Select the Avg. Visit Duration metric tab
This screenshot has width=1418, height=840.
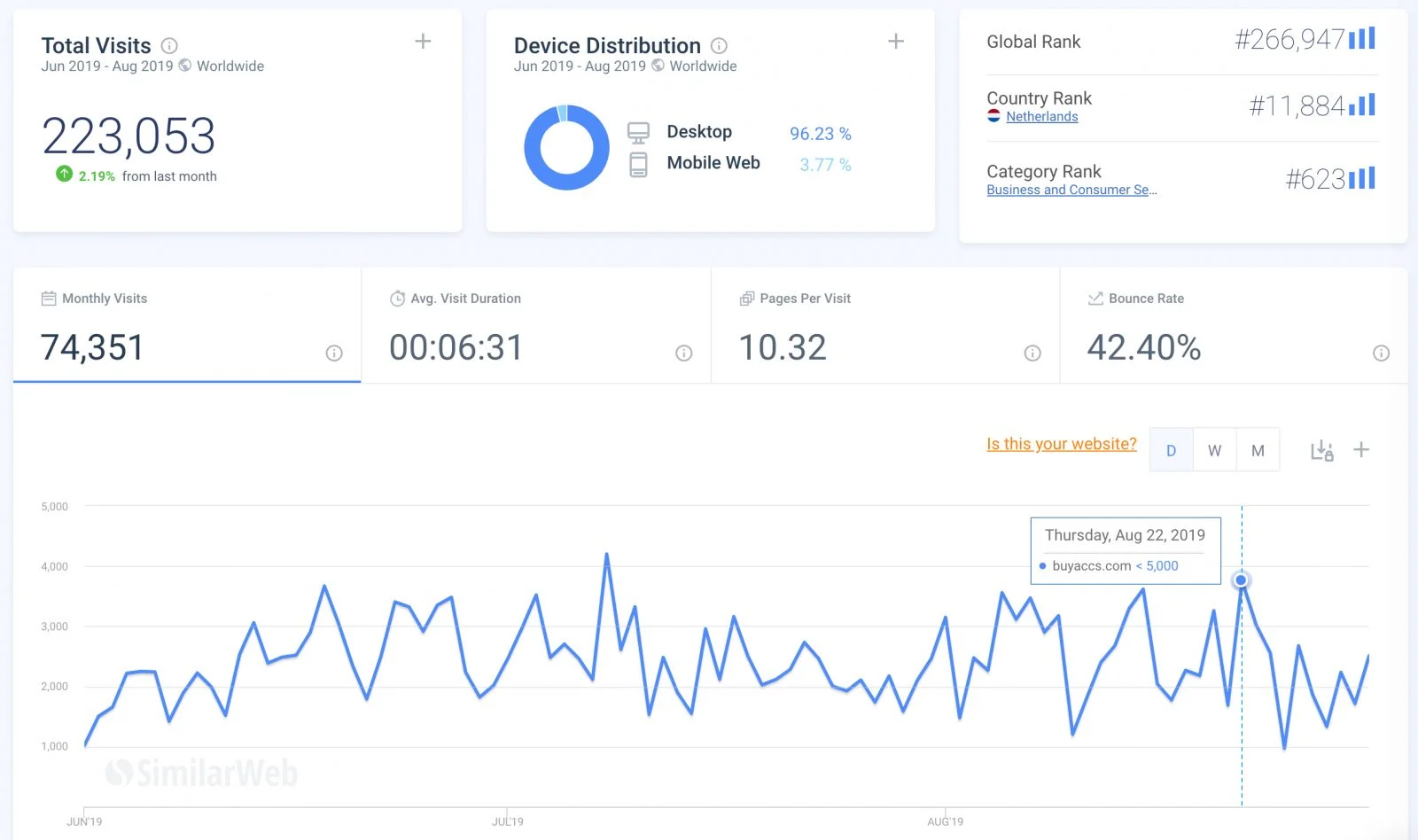coord(536,325)
